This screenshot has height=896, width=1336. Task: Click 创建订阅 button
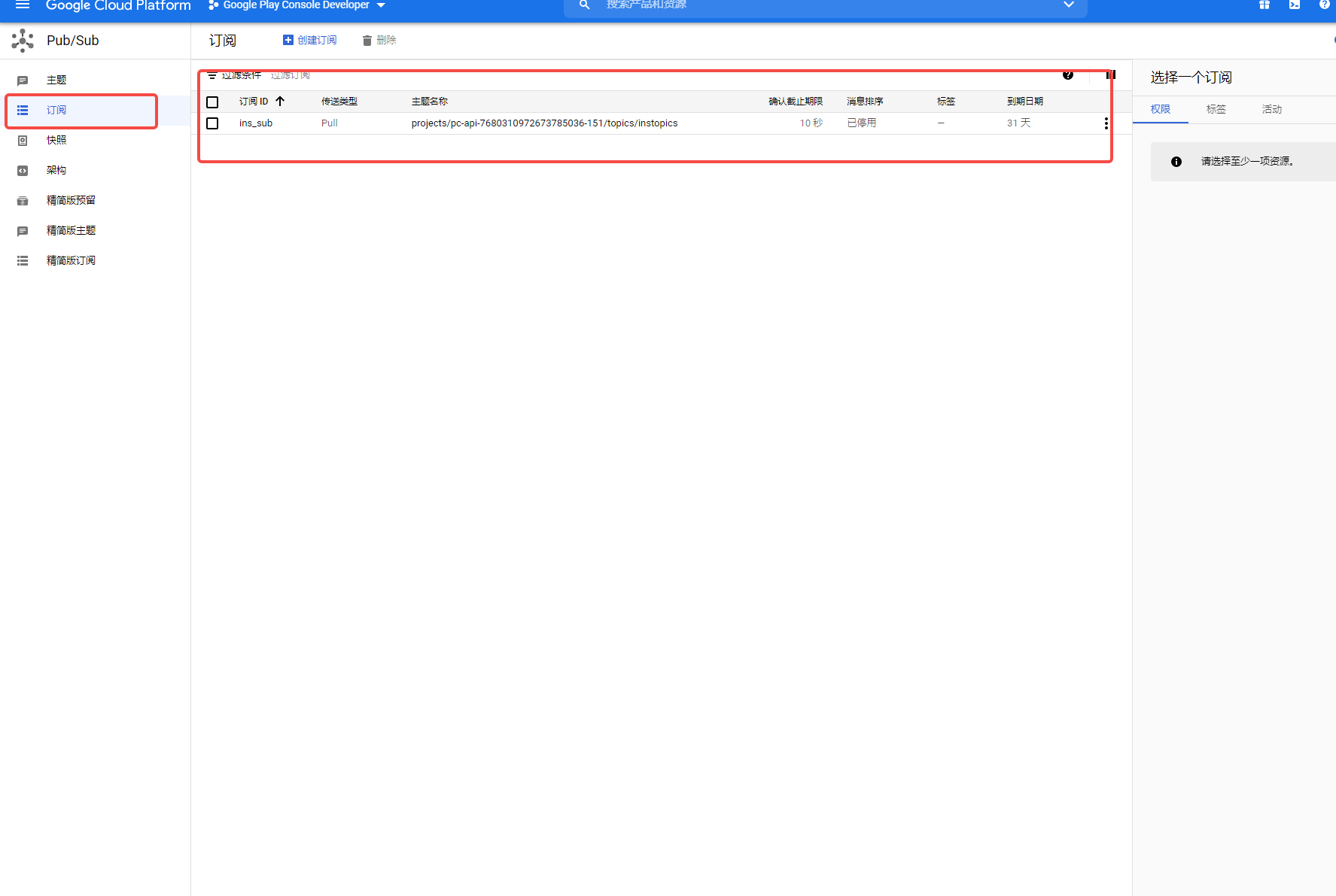pos(309,41)
